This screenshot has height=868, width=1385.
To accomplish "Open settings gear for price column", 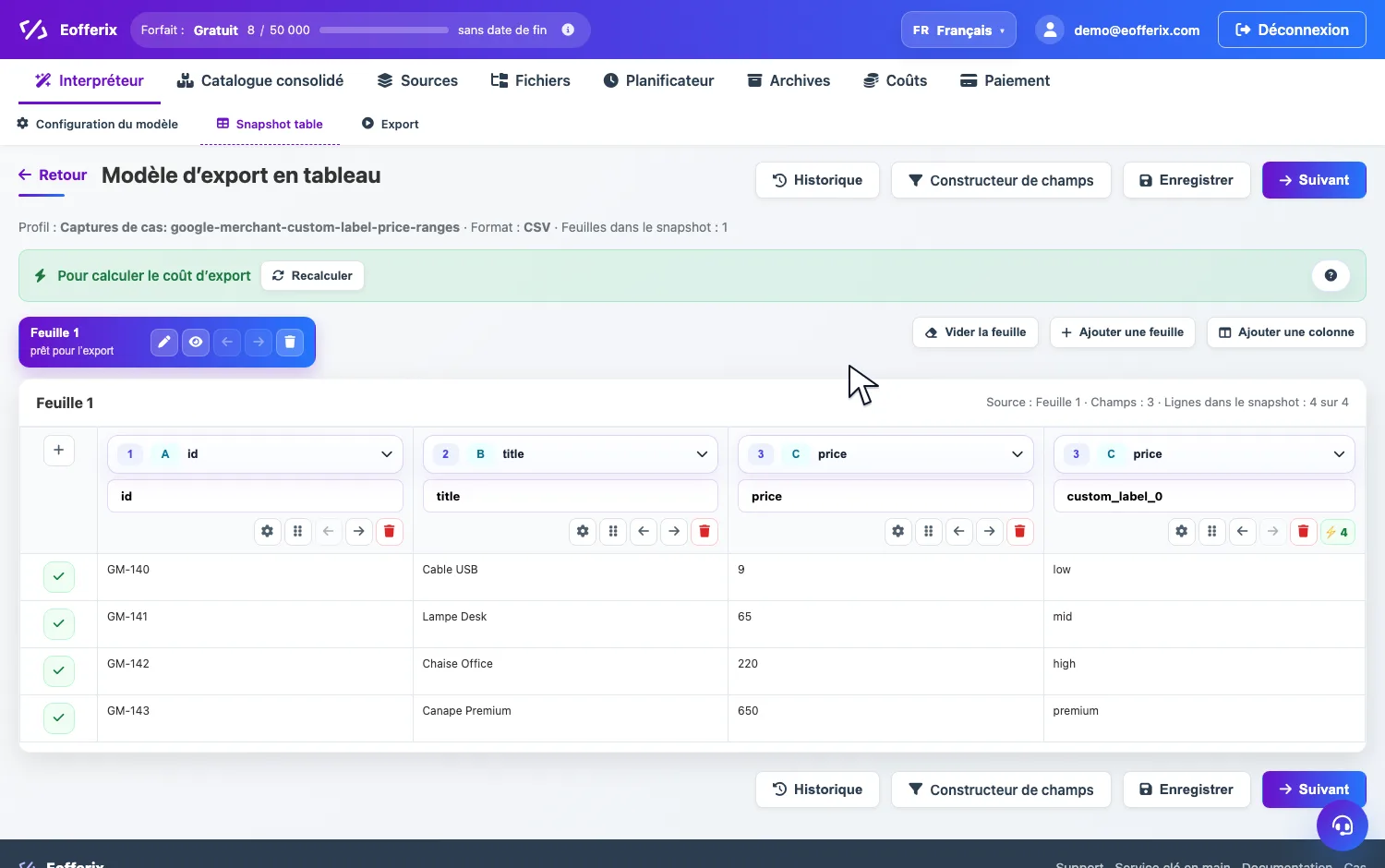I will click(x=897, y=531).
